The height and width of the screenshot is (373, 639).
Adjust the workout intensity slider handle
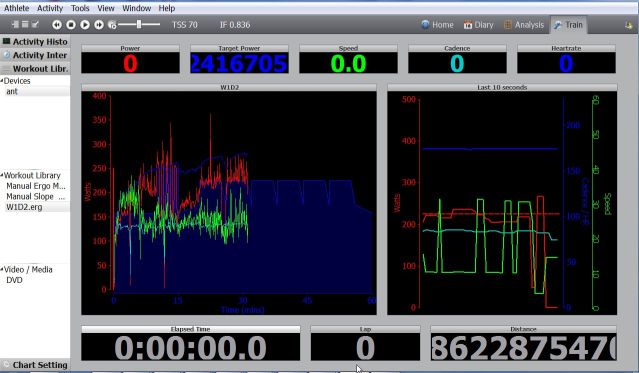click(x=139, y=24)
